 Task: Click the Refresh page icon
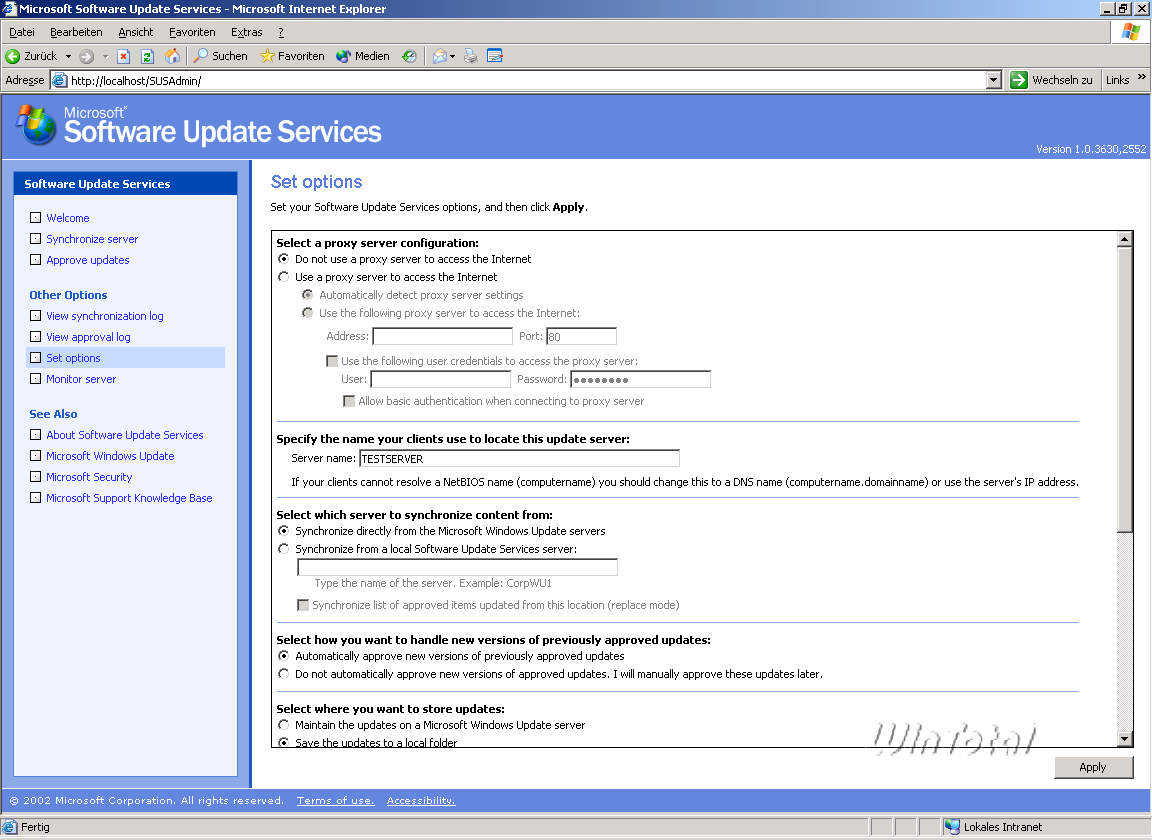147,56
